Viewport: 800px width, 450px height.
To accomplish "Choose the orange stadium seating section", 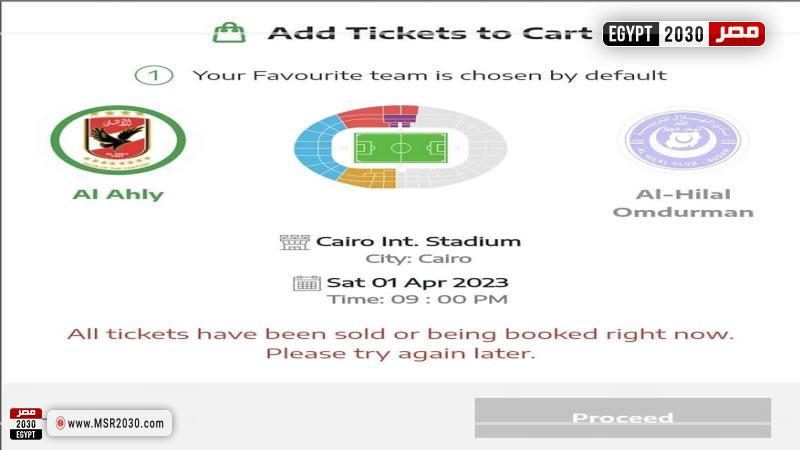I will [367, 178].
